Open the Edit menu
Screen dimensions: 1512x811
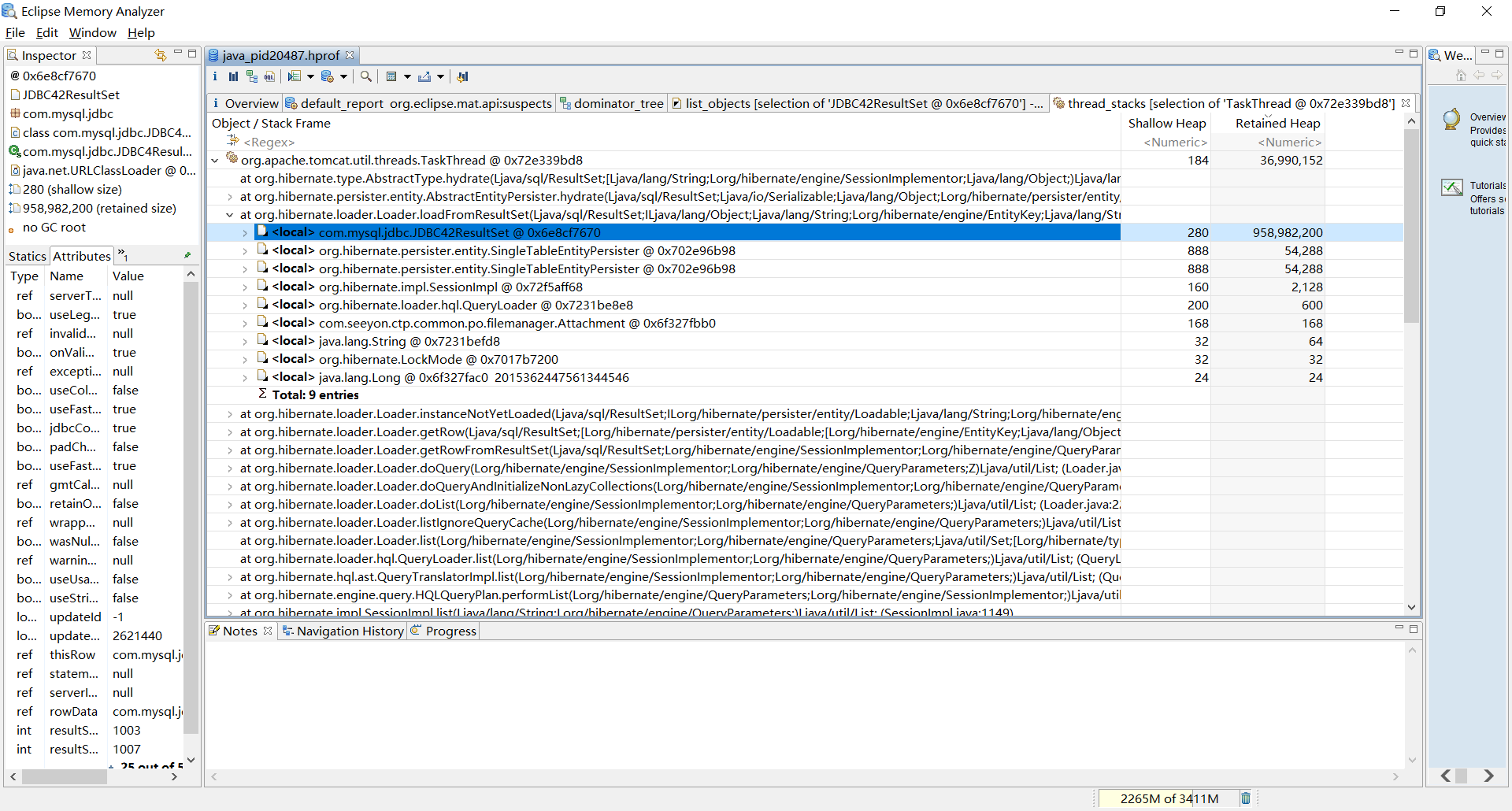(x=47, y=32)
